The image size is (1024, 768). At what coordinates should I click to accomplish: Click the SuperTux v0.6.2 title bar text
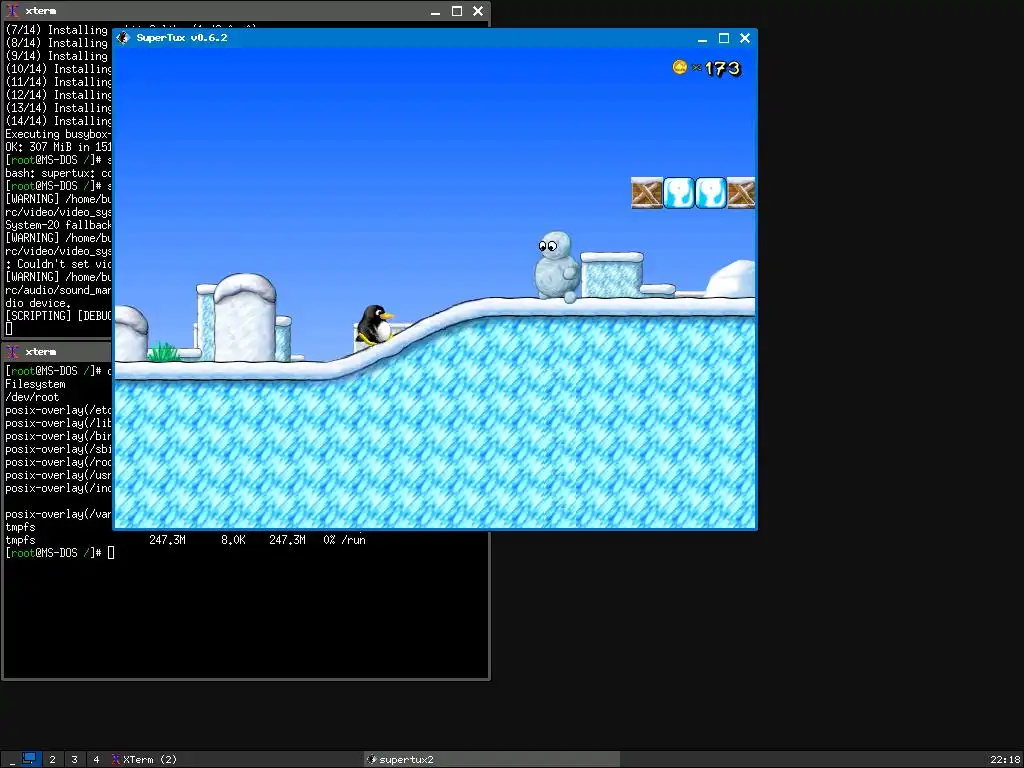[x=182, y=38]
